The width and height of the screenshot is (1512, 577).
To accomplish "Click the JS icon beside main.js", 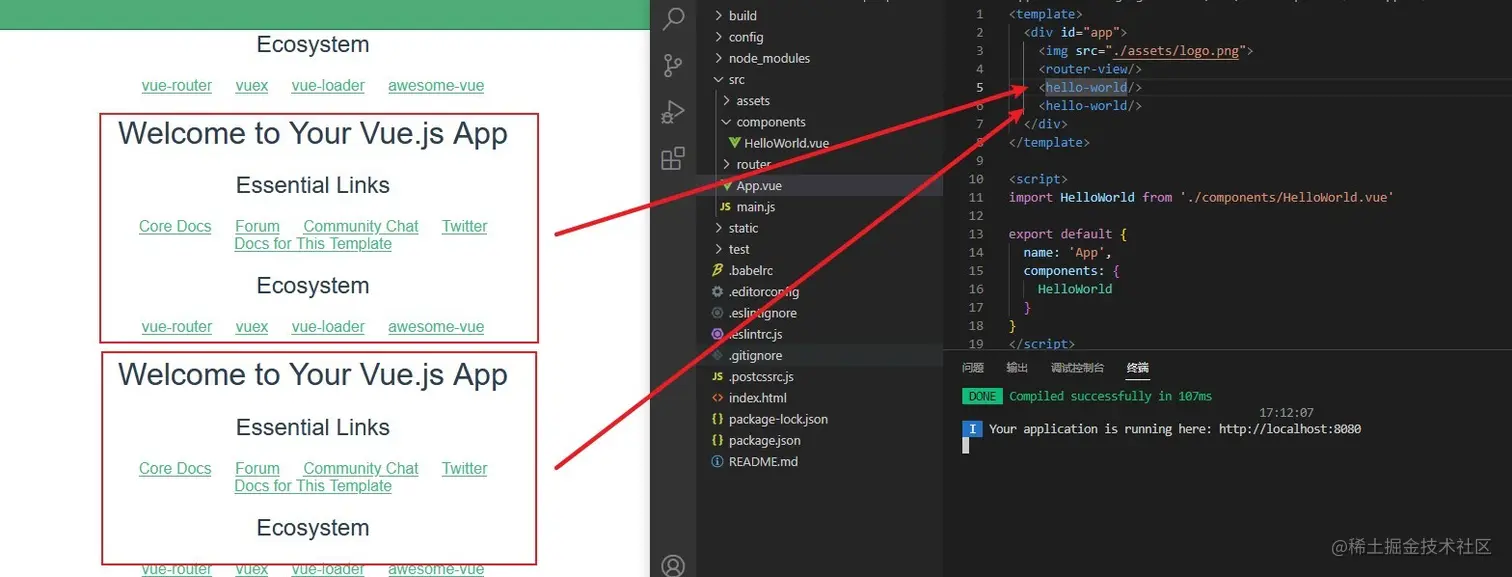I will pyautogui.click(x=725, y=207).
